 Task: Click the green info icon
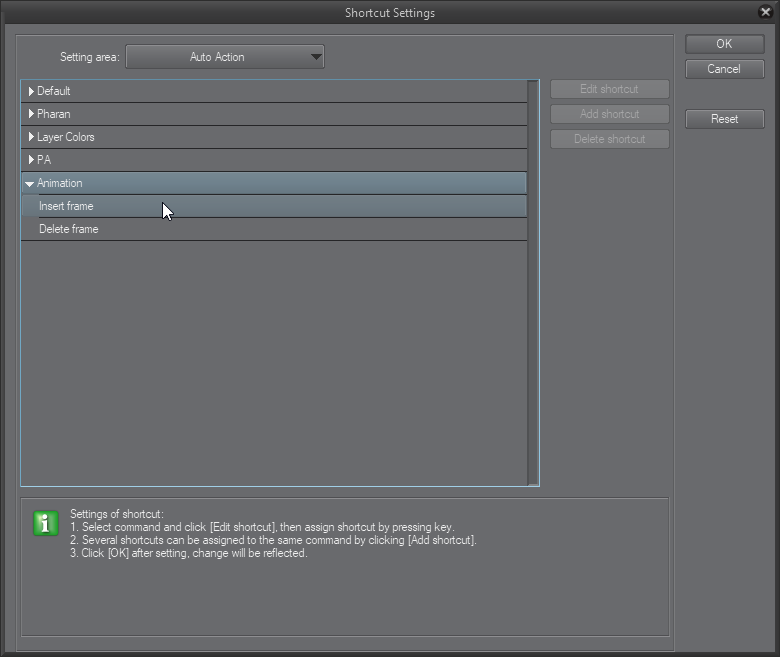pyautogui.click(x=46, y=523)
